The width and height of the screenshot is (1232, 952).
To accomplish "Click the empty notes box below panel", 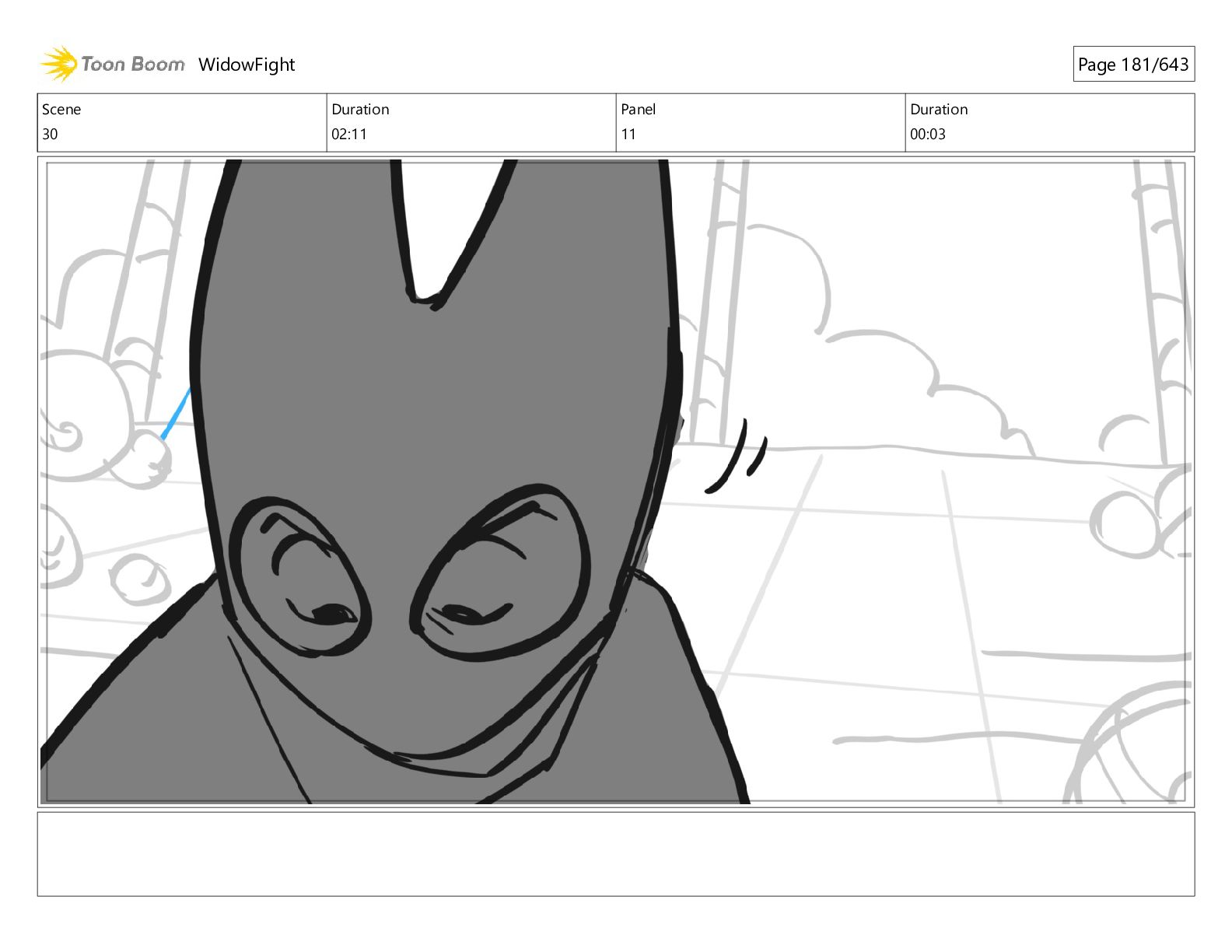I will pos(616,854).
